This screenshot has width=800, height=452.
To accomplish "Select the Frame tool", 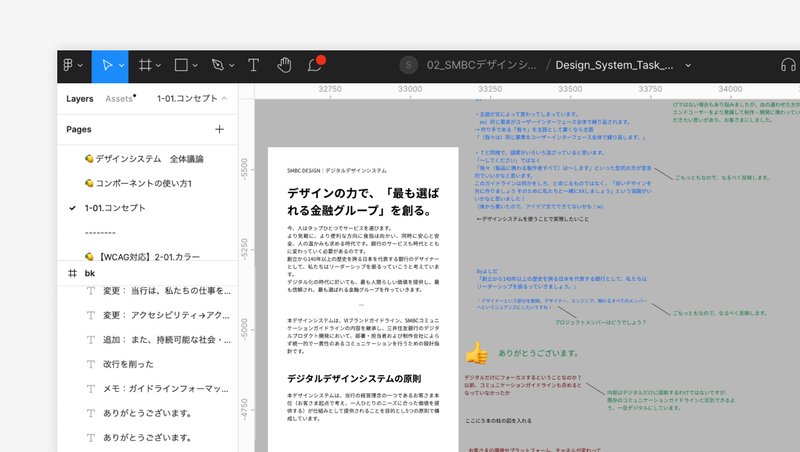I will pyautogui.click(x=145, y=65).
